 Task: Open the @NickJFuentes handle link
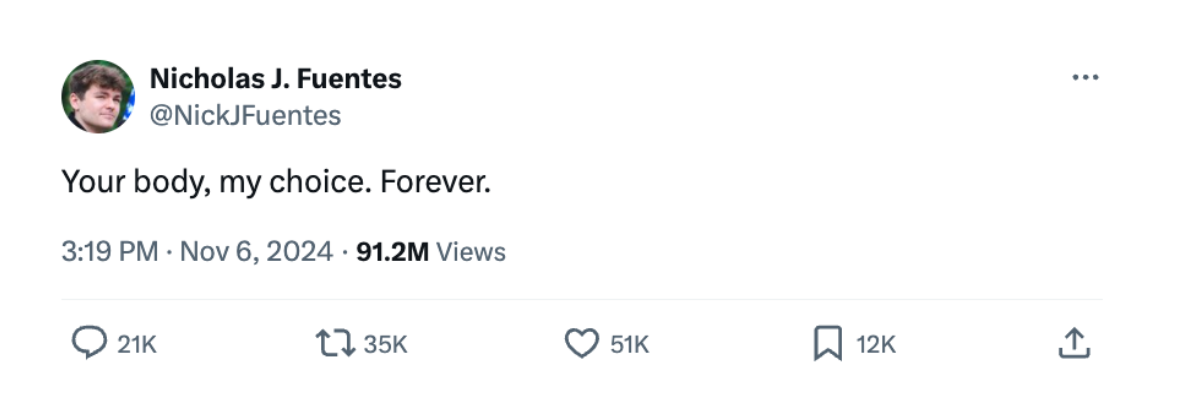click(x=245, y=116)
